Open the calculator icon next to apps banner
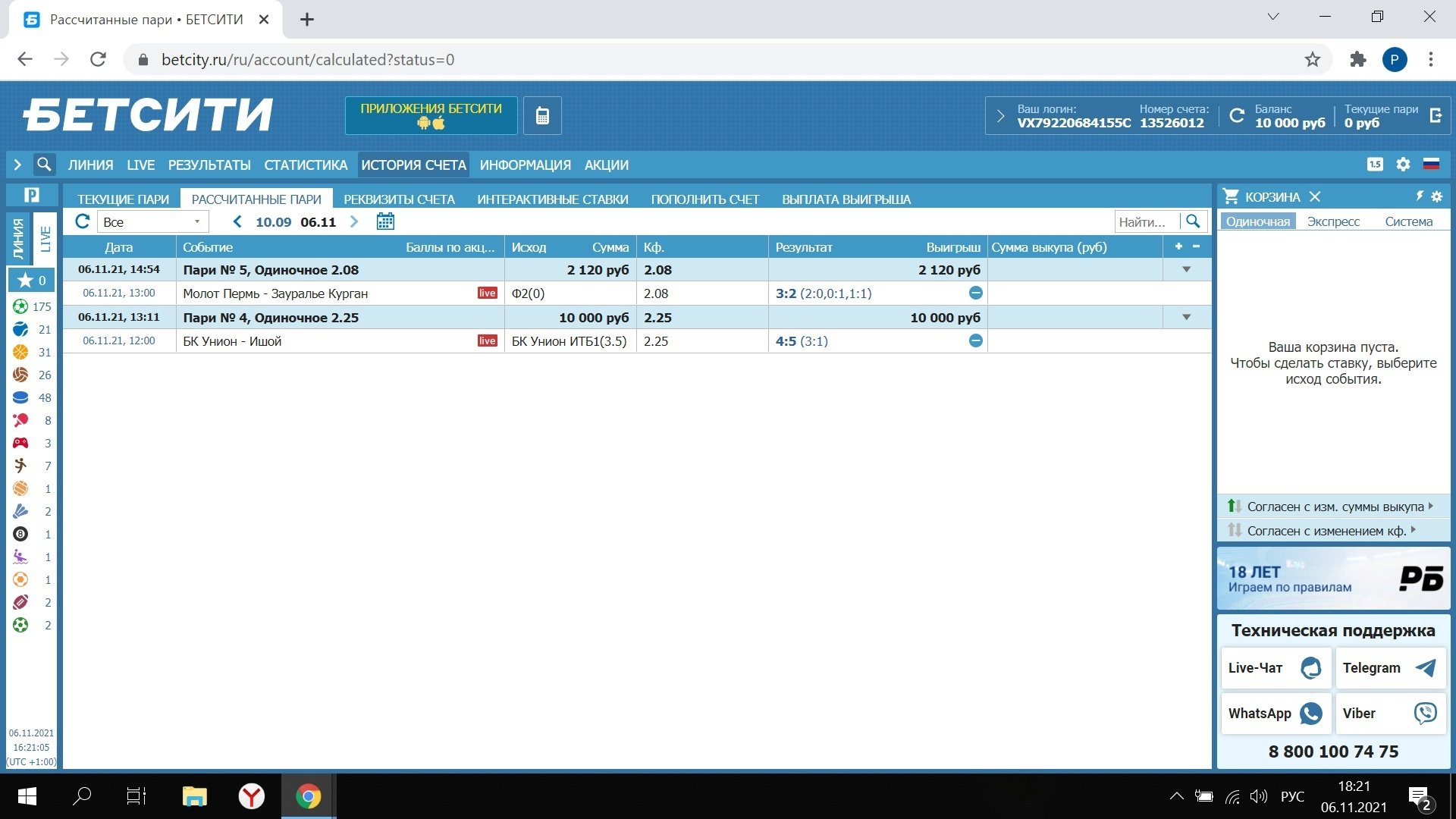The image size is (1456, 819). [x=542, y=116]
